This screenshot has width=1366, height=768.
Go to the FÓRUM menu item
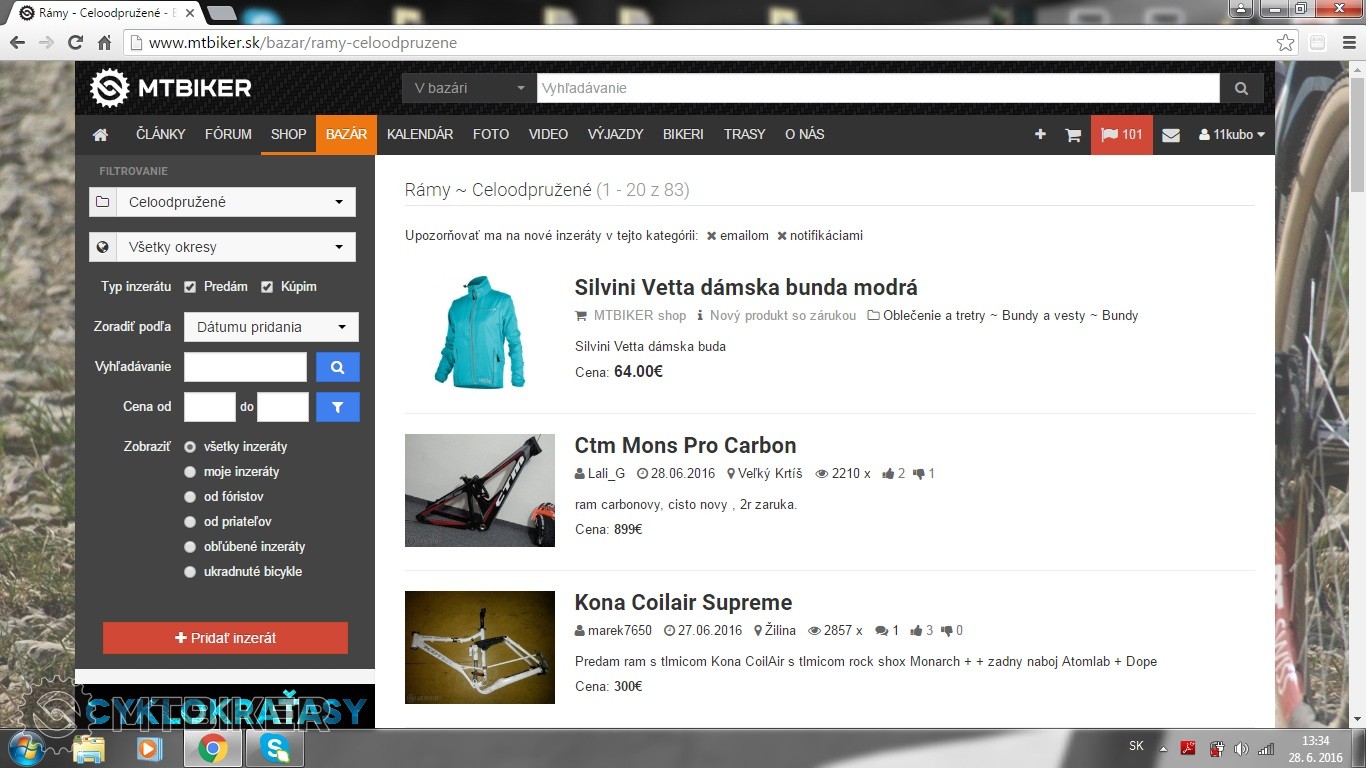(x=228, y=134)
